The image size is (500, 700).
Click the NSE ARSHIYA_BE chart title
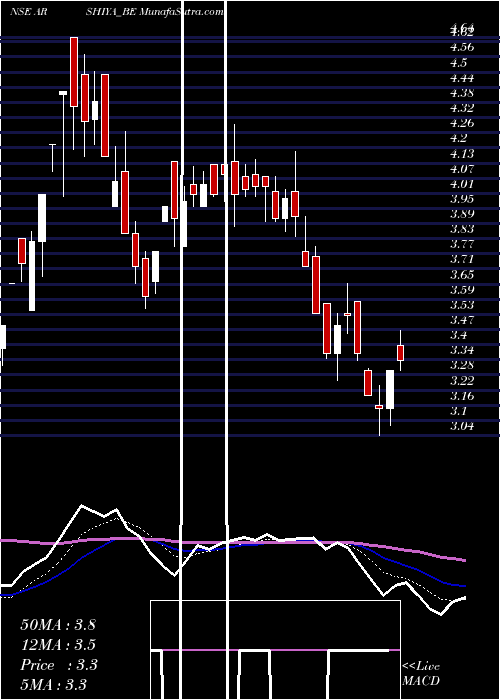(116, 12)
